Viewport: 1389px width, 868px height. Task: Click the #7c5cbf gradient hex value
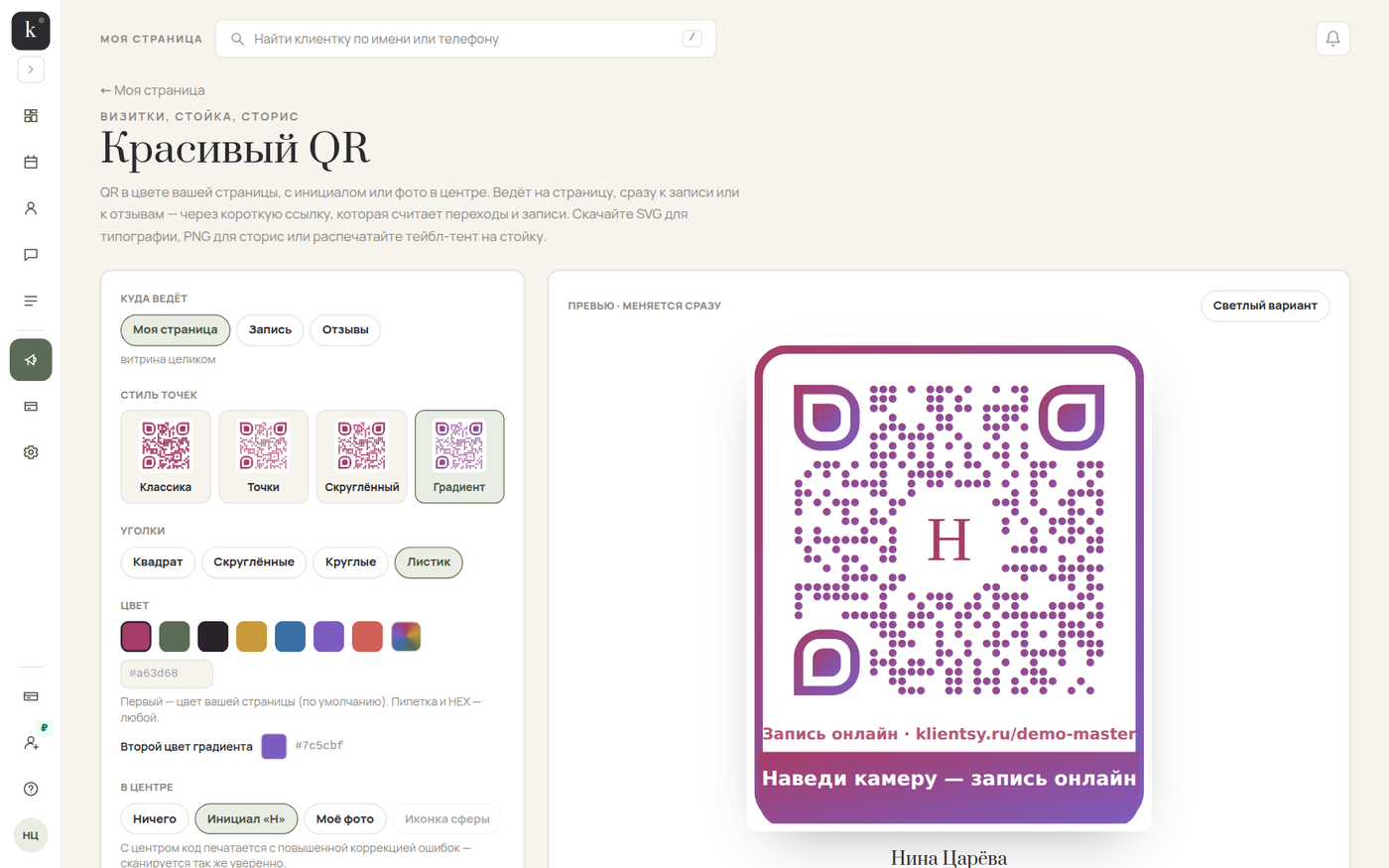[319, 746]
